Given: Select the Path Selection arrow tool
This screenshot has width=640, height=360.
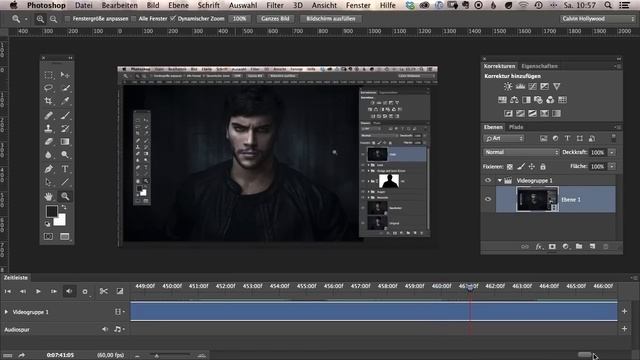Looking at the screenshot, I should (49, 182).
